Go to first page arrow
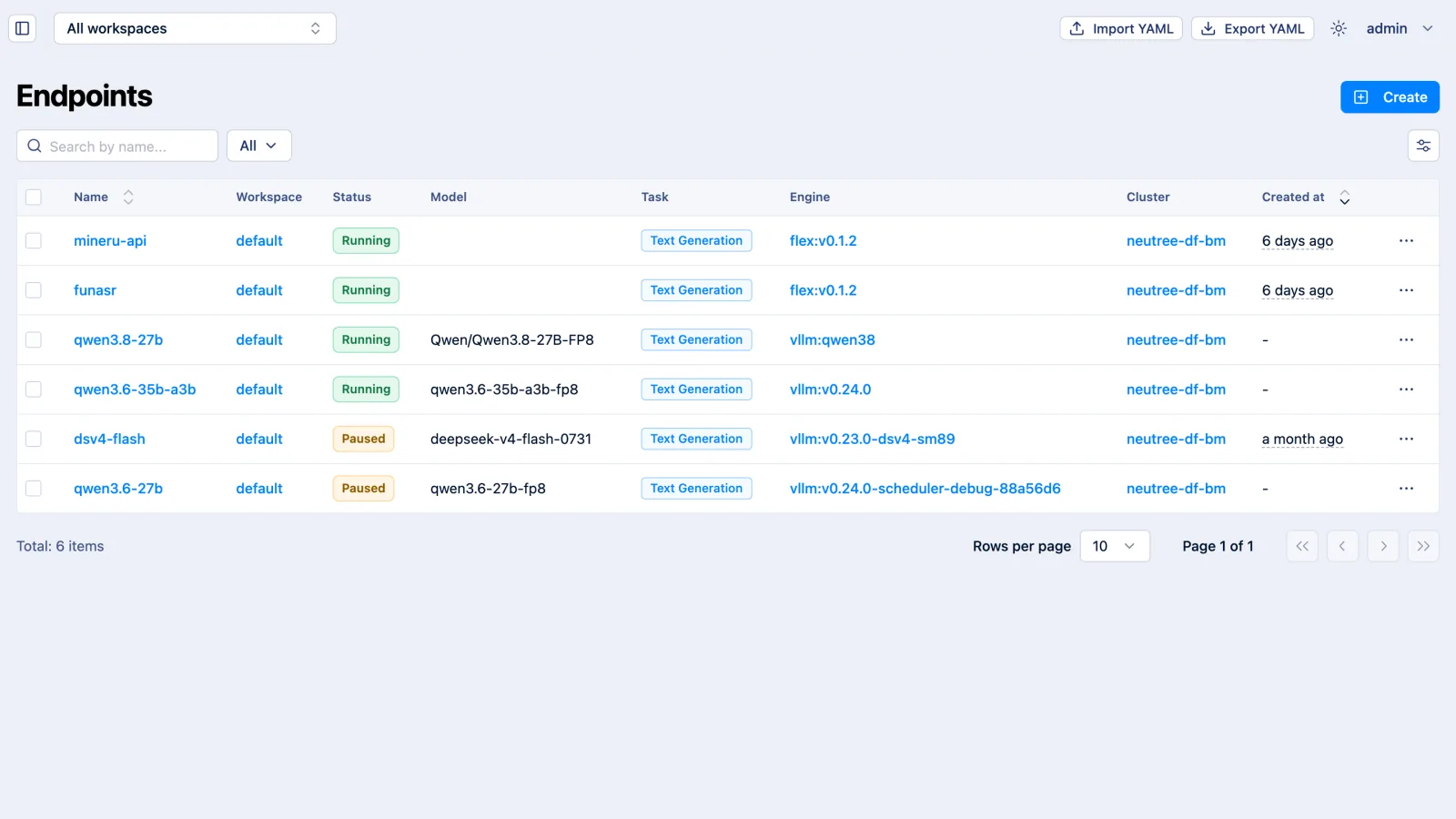The image size is (1456, 819). pyautogui.click(x=1302, y=546)
